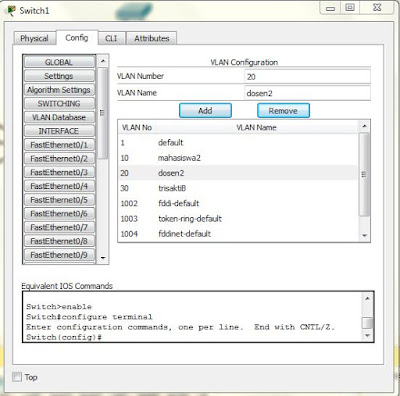Open the CLI tab

pos(111,38)
